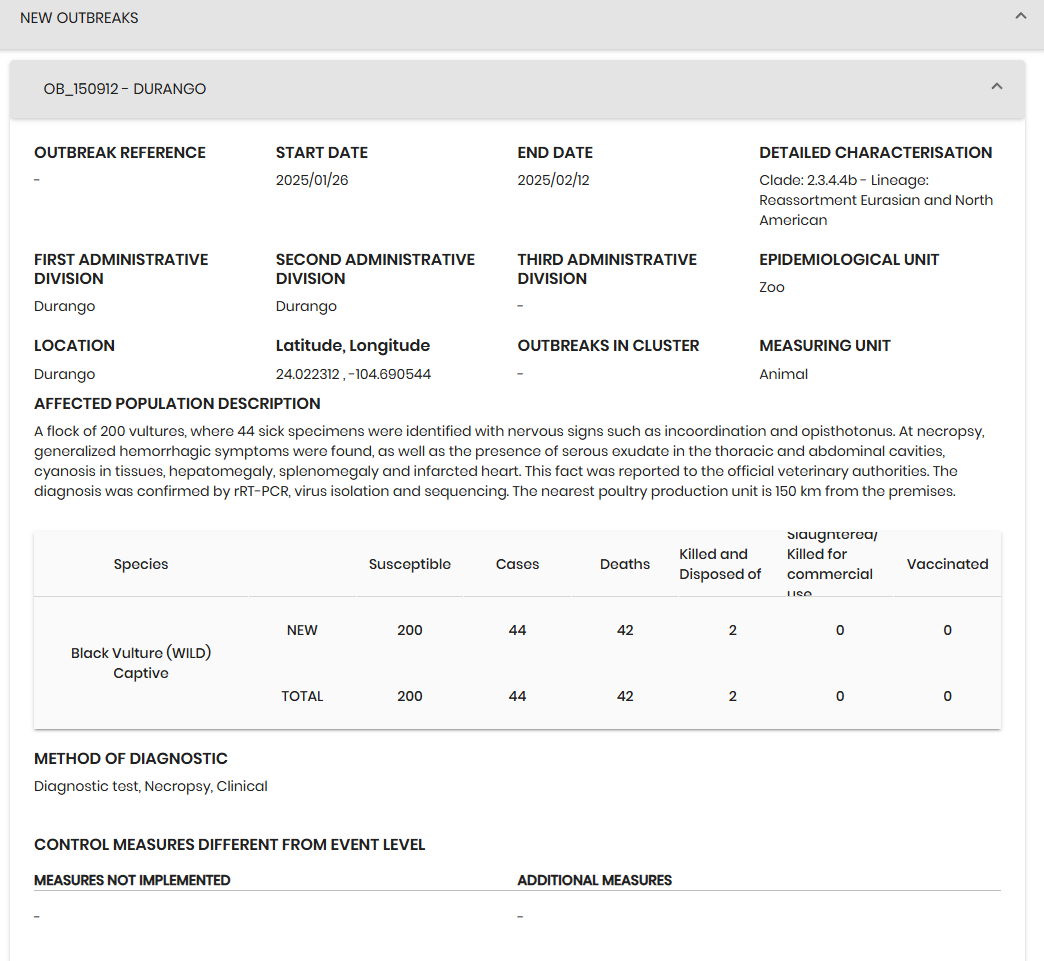Click the Animal measuring unit value
Screen dimensions: 1044x961
tap(783, 374)
